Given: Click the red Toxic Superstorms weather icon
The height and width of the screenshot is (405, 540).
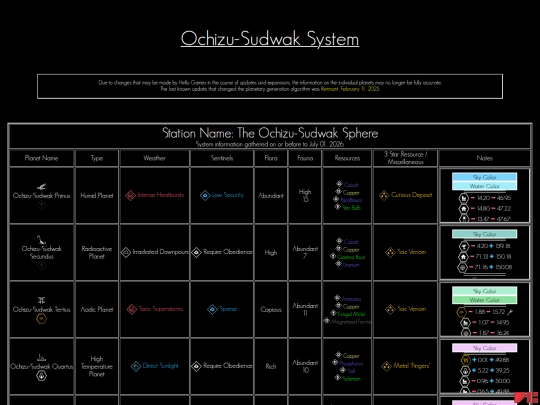Looking at the screenshot, I should (132, 309).
